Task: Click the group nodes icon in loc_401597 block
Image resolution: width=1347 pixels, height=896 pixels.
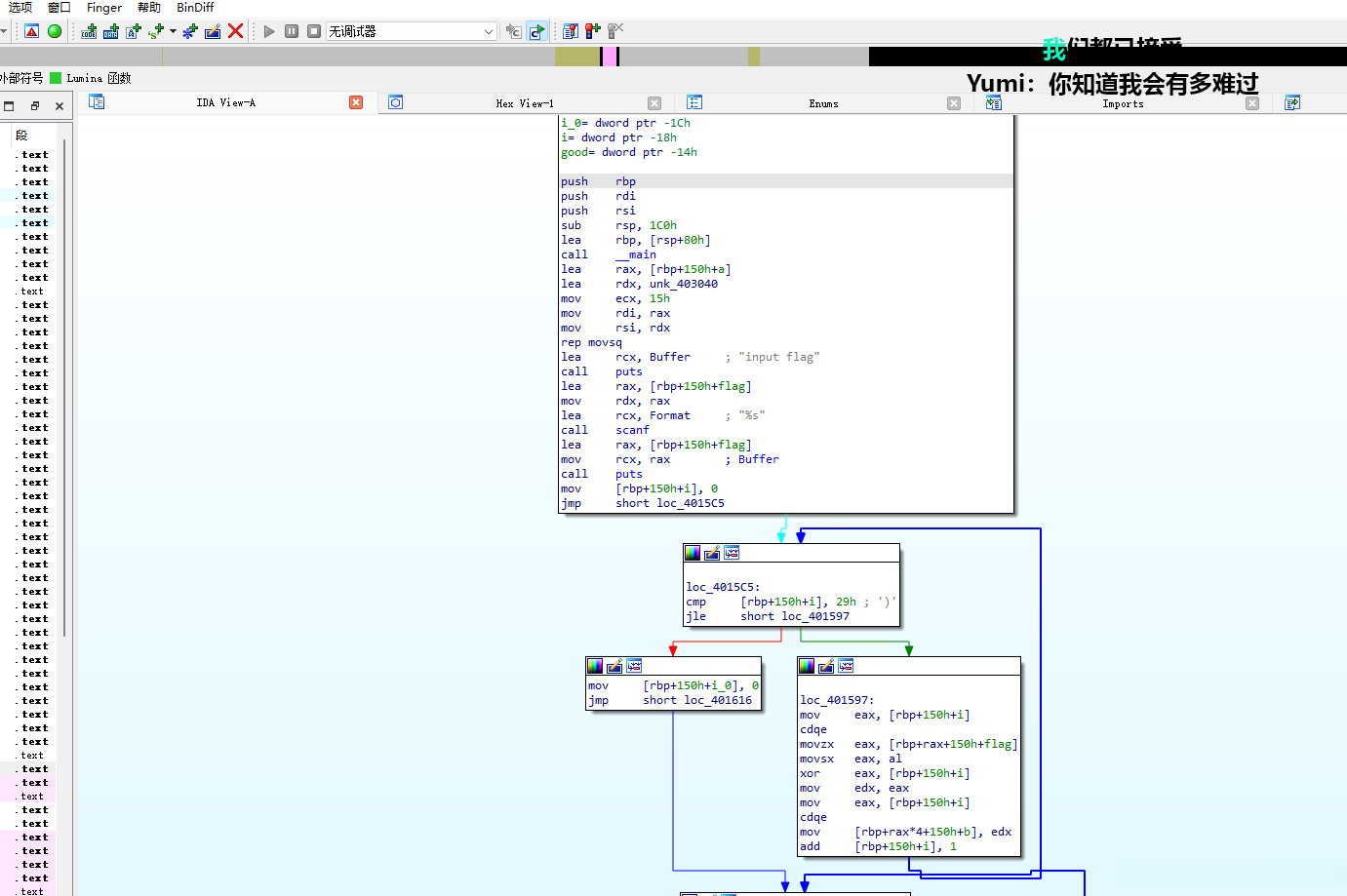Action: tap(846, 666)
